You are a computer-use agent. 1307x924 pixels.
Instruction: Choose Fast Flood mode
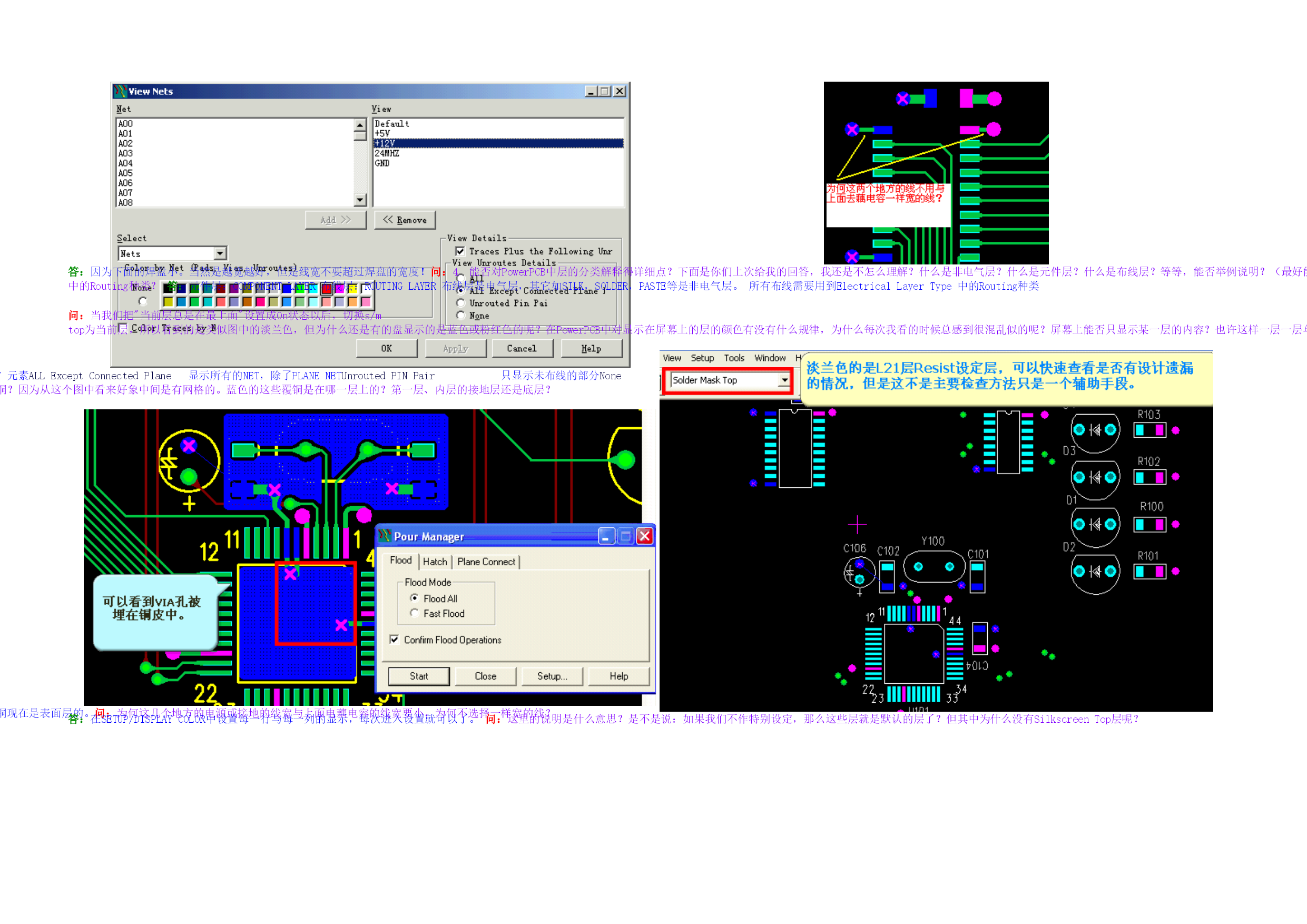415,613
